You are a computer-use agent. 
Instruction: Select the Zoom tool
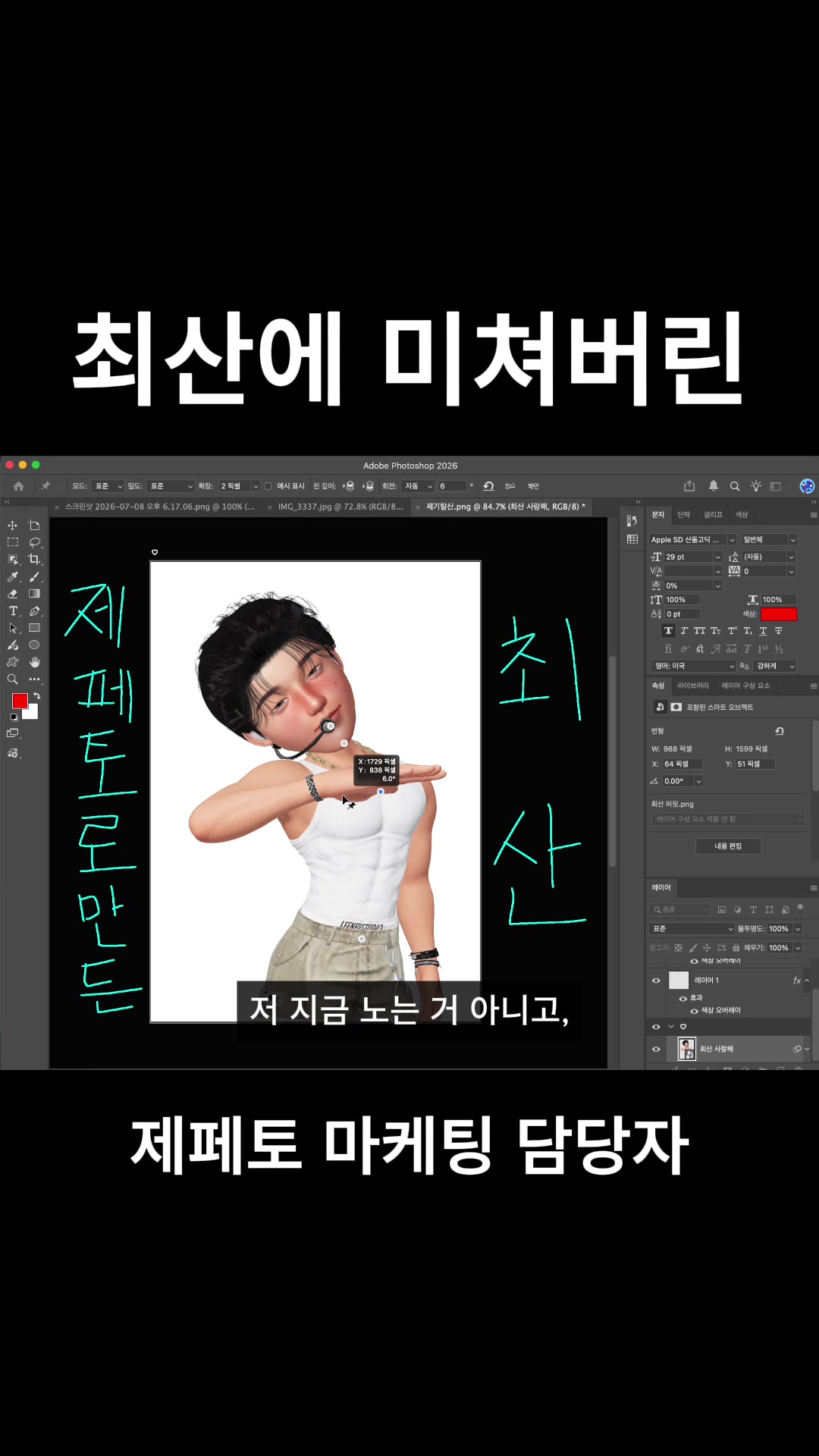click(x=13, y=679)
